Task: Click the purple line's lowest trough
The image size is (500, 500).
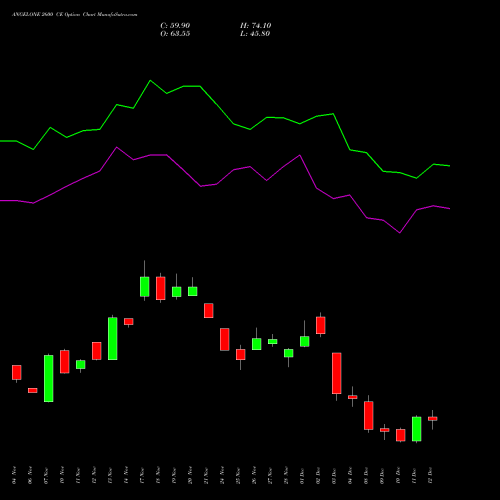Action: (400, 233)
